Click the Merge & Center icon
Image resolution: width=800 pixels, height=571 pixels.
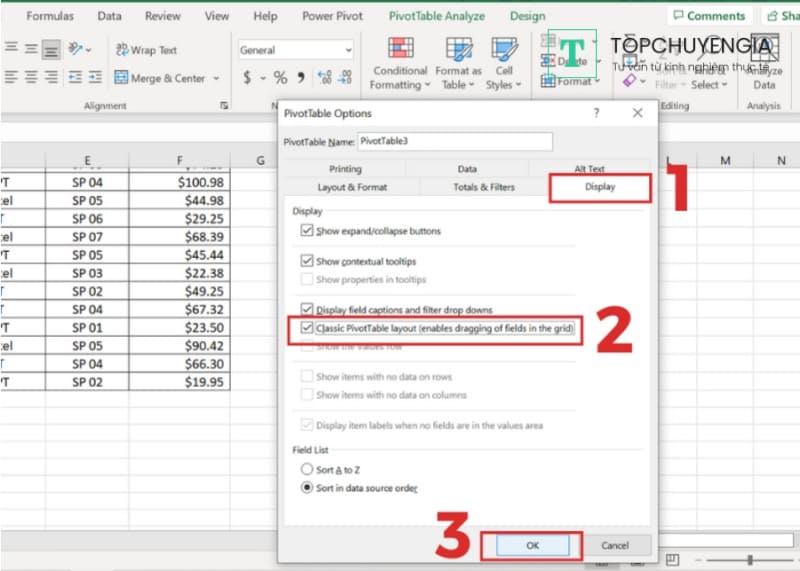tap(122, 78)
